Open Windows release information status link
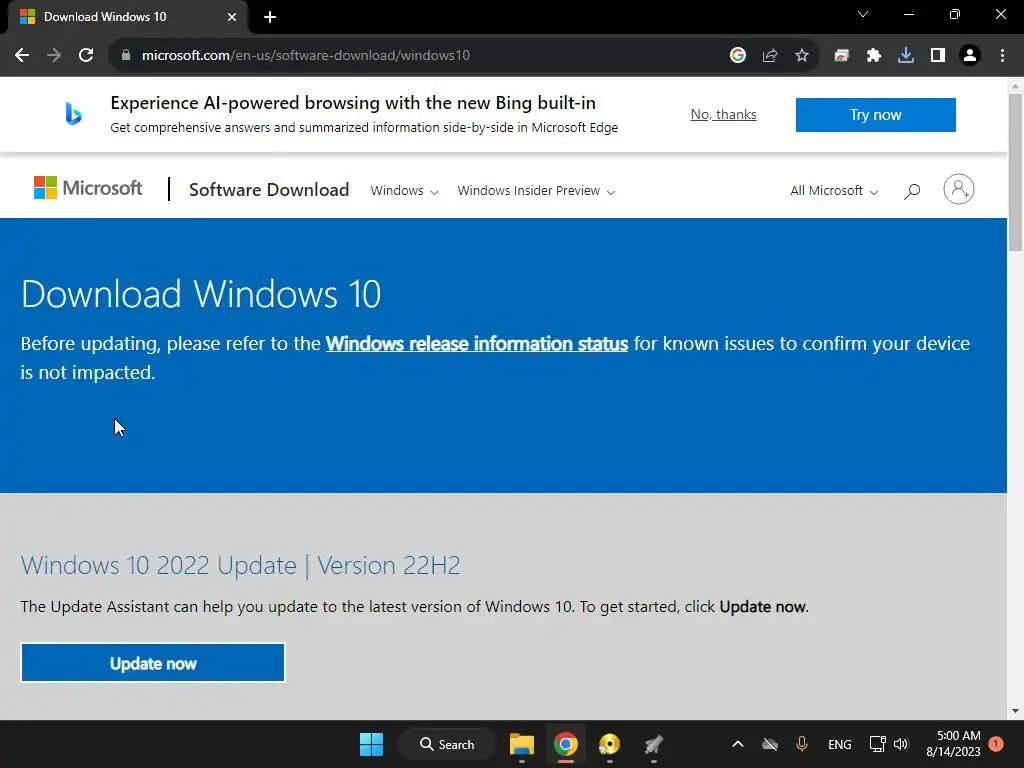 (477, 344)
